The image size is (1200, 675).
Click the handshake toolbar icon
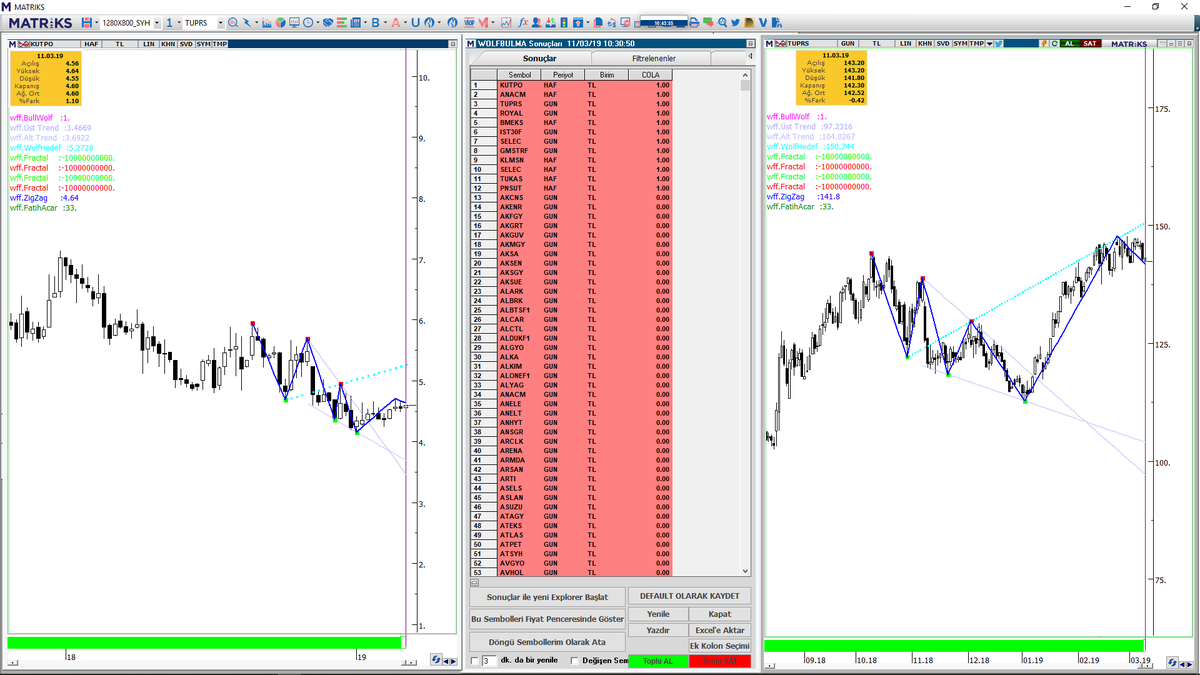[327, 23]
